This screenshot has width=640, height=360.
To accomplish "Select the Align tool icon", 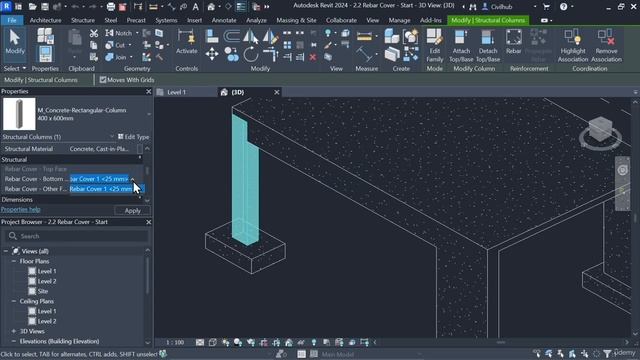I will coord(211,36).
